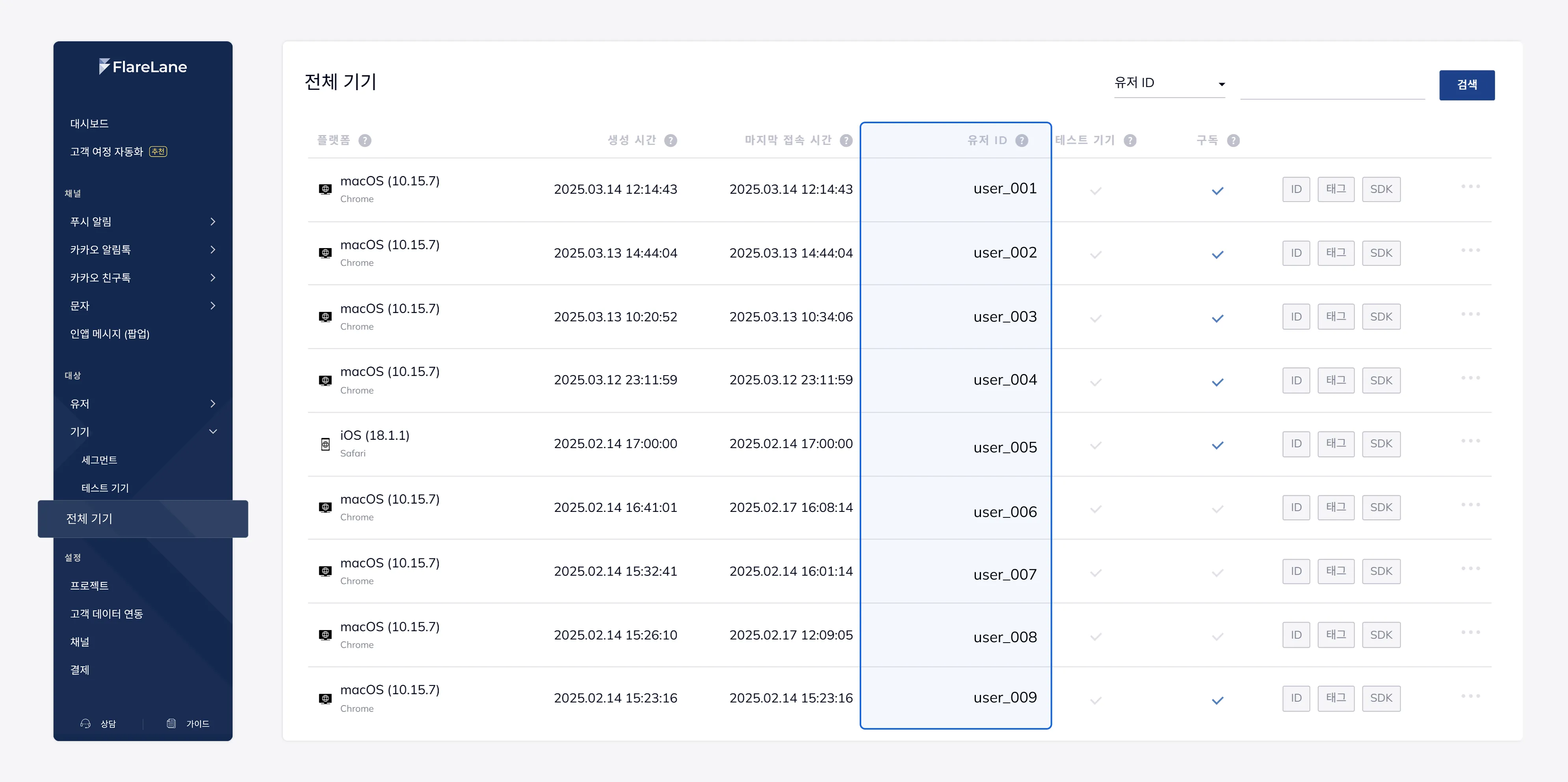Click the 가이드 document icon in the sidebar footer

point(171,724)
